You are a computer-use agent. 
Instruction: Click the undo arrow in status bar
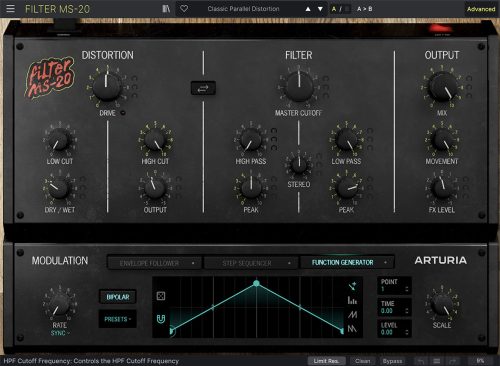click(x=421, y=361)
